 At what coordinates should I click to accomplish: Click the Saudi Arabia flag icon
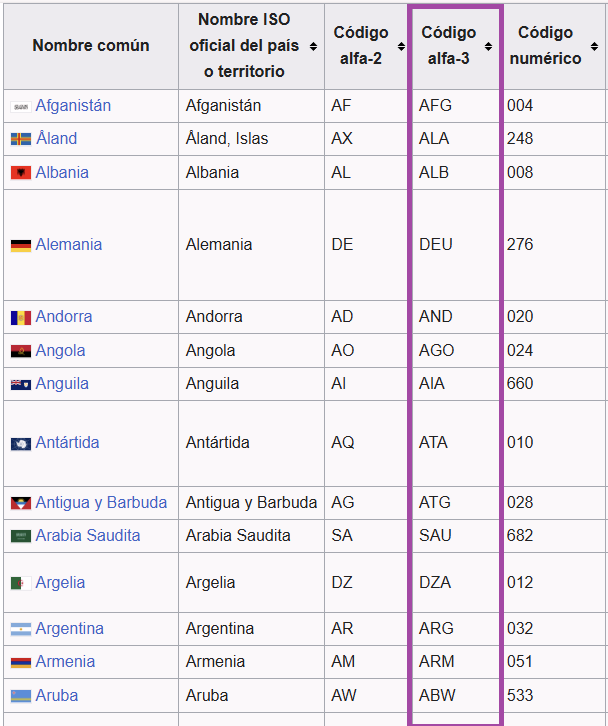coord(20,536)
